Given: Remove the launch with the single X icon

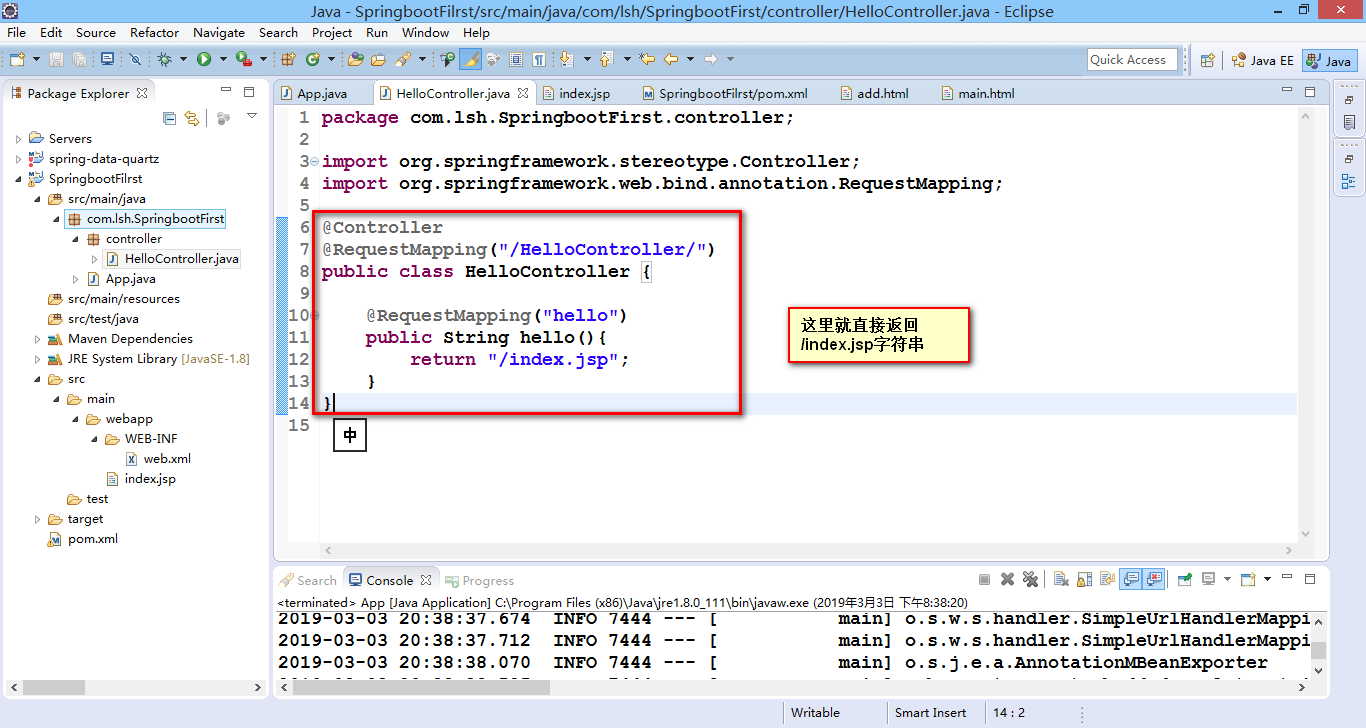Looking at the screenshot, I should point(1007,579).
